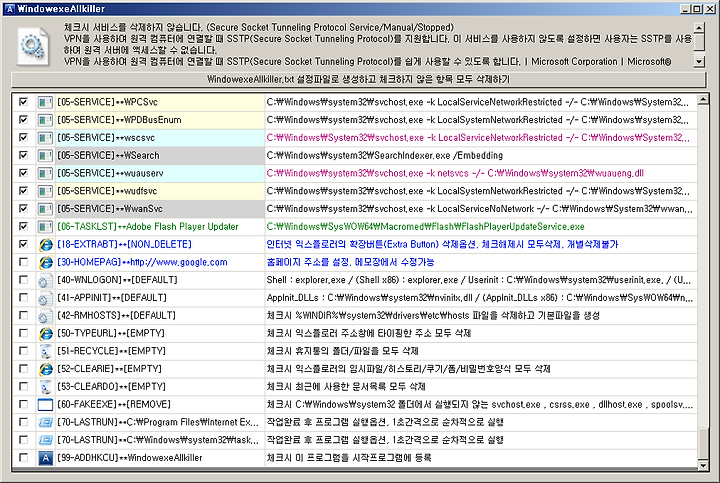Image resolution: width=720 pixels, height=483 pixels.
Task: Click the large service gear document icon
Action: click(33, 47)
